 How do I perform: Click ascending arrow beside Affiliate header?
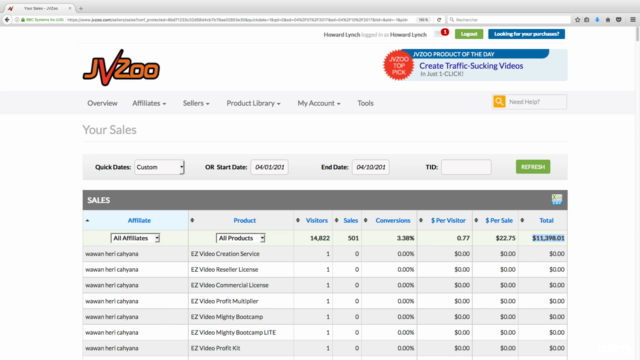click(87, 220)
